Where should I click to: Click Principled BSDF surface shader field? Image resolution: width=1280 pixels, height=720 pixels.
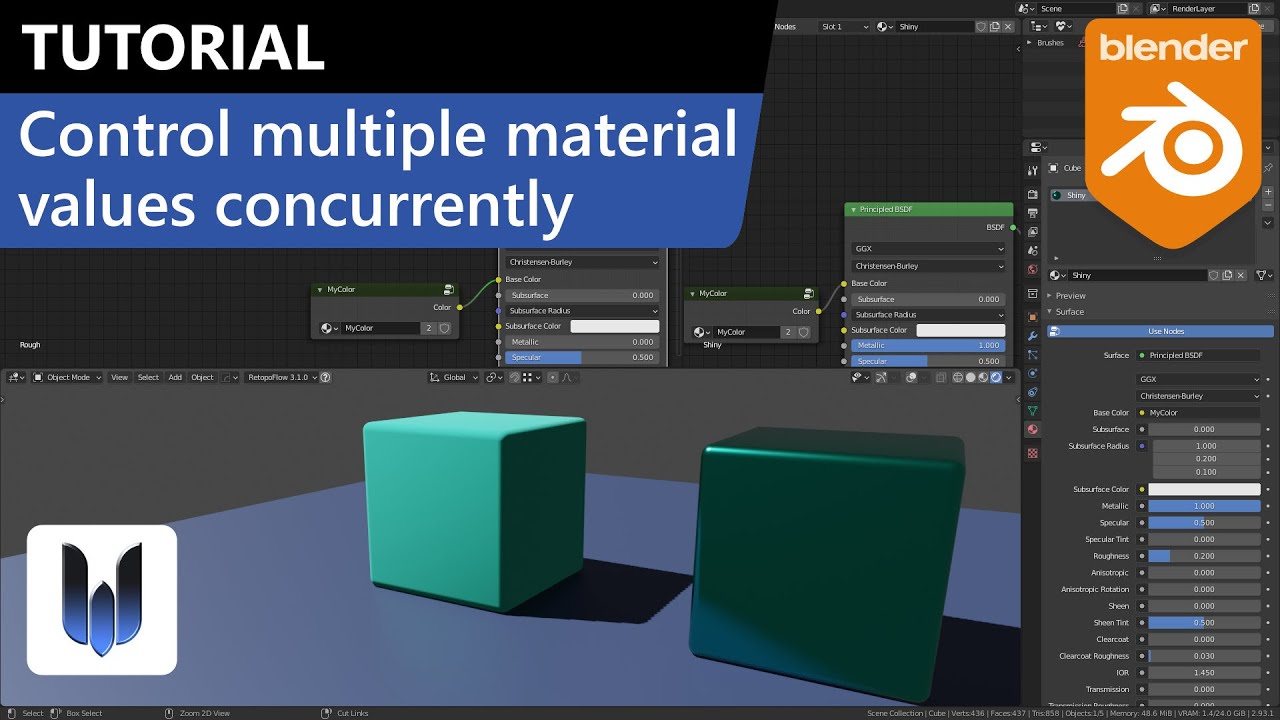pos(1199,355)
